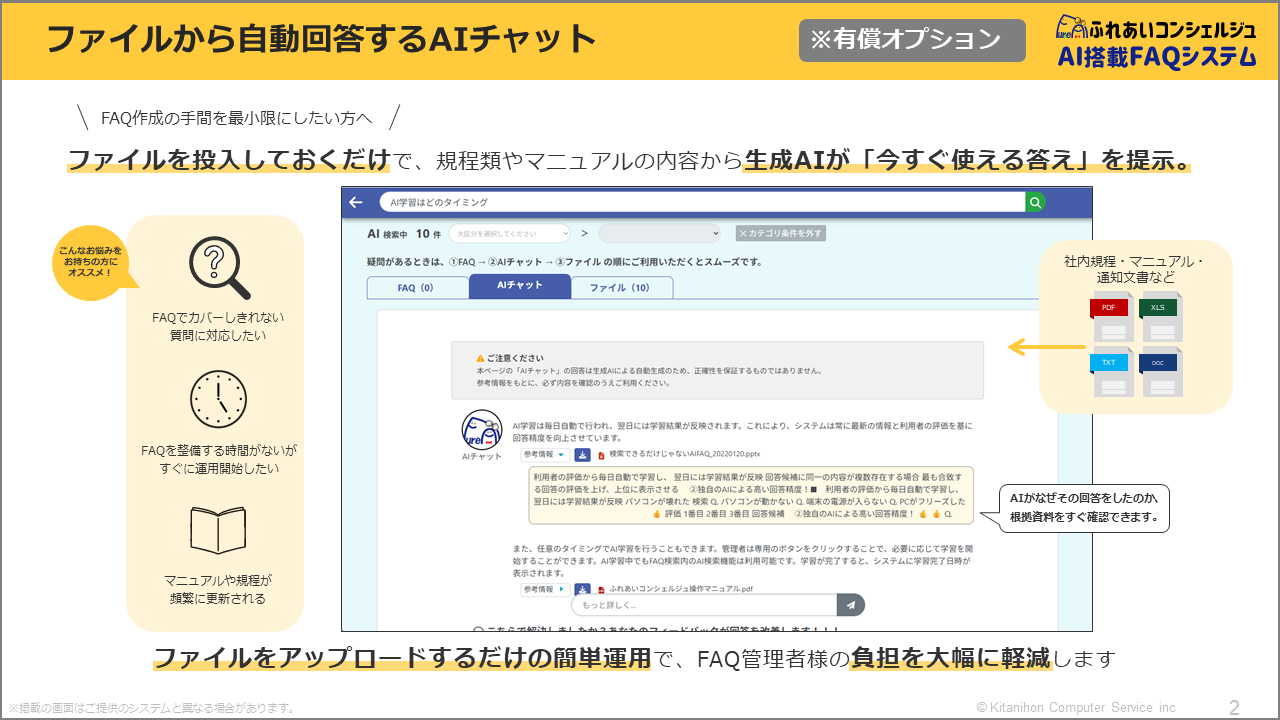Click the back arrow in search header
1280x720 pixels.
pos(356,202)
